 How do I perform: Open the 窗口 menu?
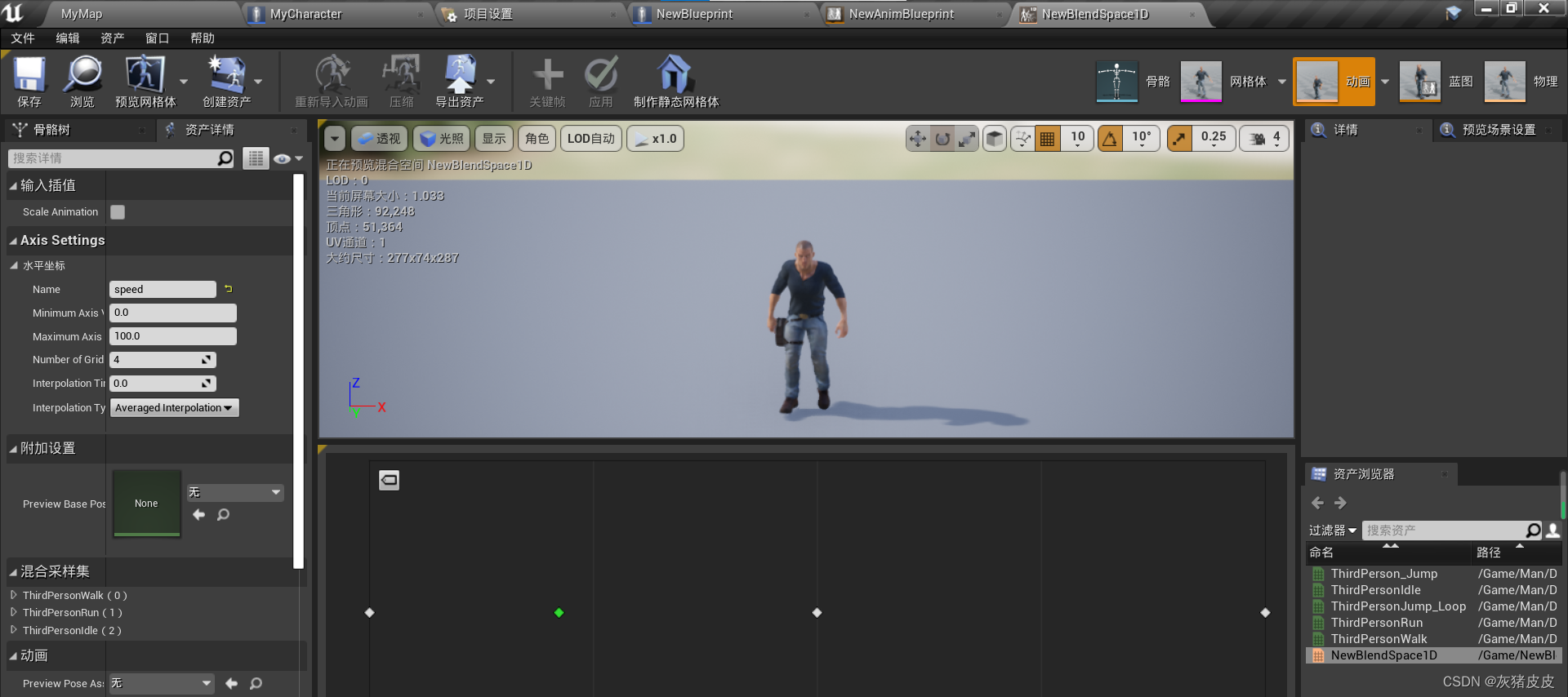pos(157,38)
